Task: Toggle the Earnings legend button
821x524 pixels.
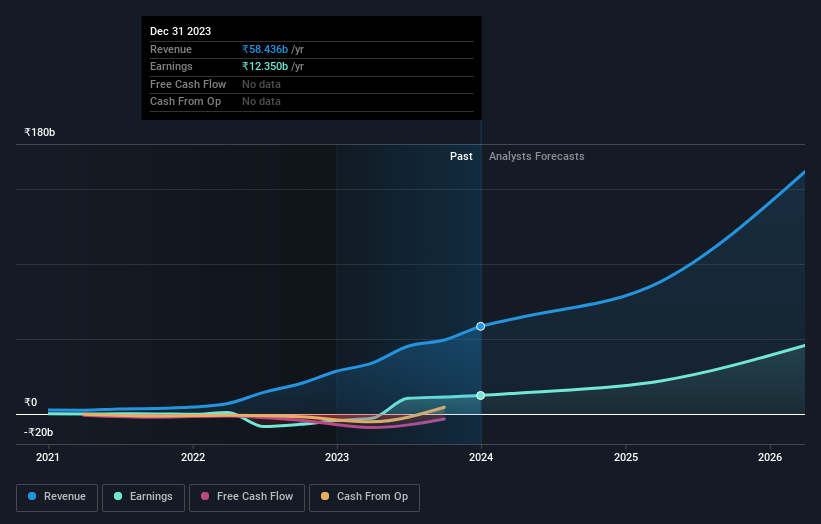Action: 143,497
